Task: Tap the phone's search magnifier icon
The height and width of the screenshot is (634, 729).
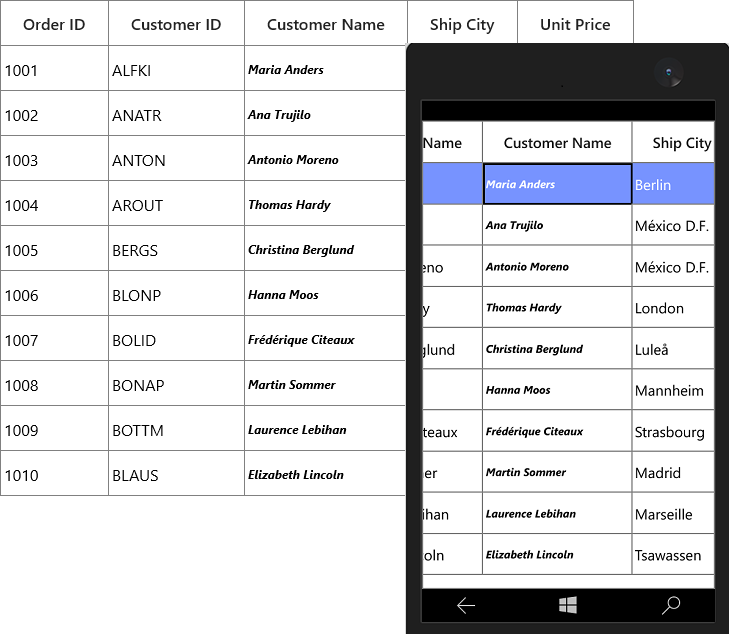Action: click(671, 605)
